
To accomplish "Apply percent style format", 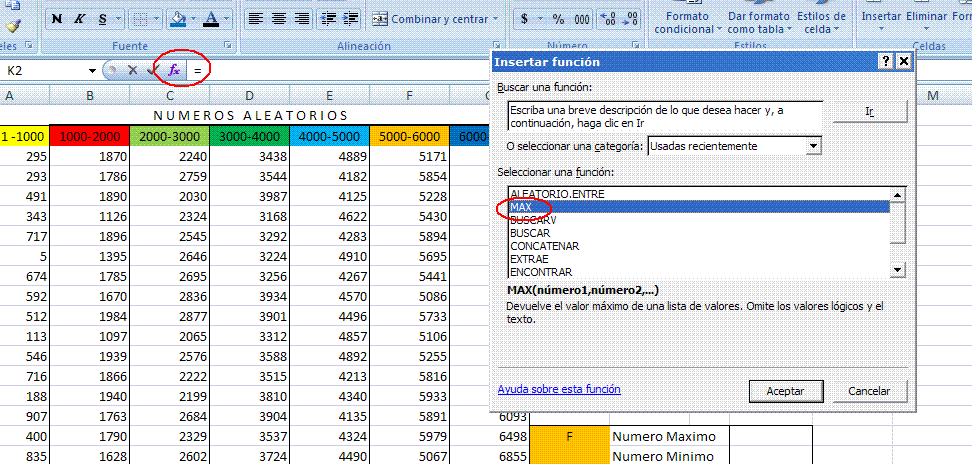I will [x=558, y=19].
